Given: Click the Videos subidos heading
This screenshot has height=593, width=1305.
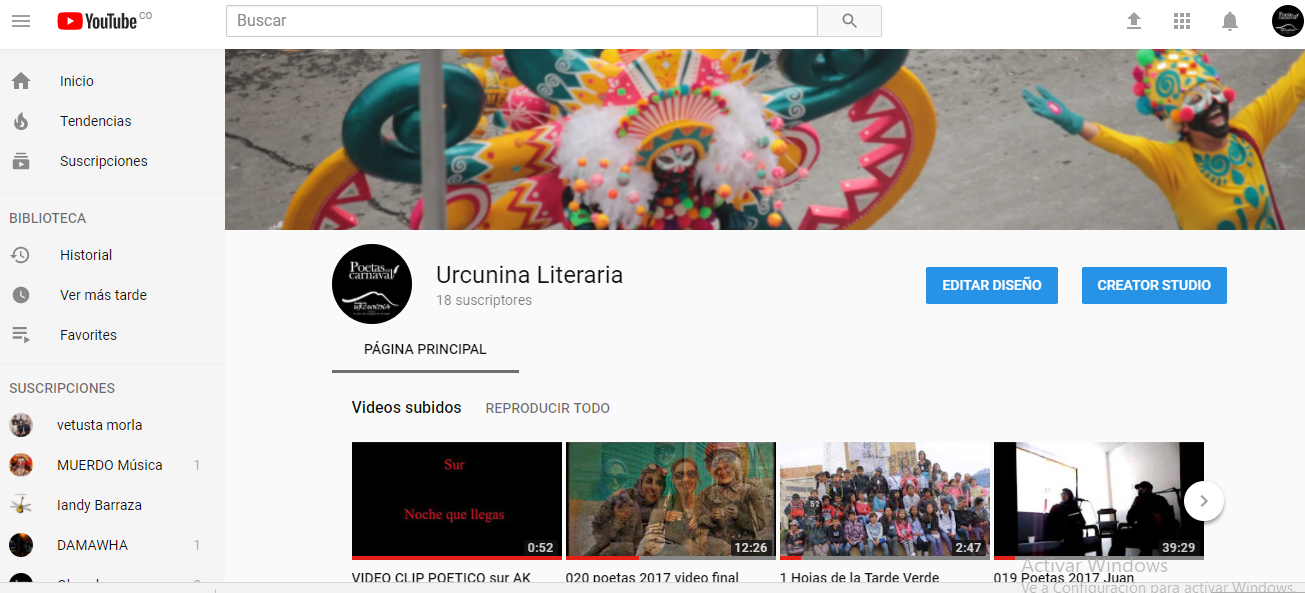Looking at the screenshot, I should click(x=407, y=408).
